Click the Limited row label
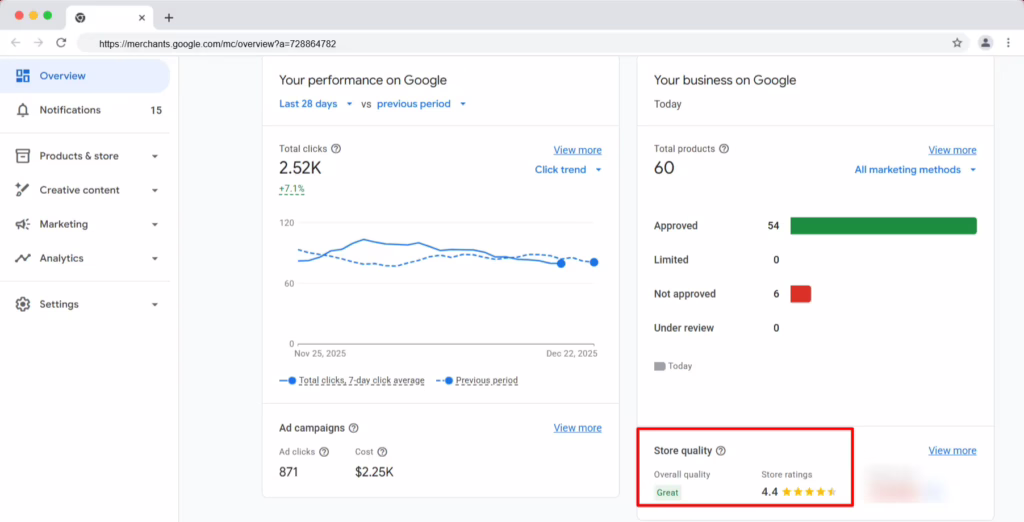The image size is (1024, 522). click(671, 260)
